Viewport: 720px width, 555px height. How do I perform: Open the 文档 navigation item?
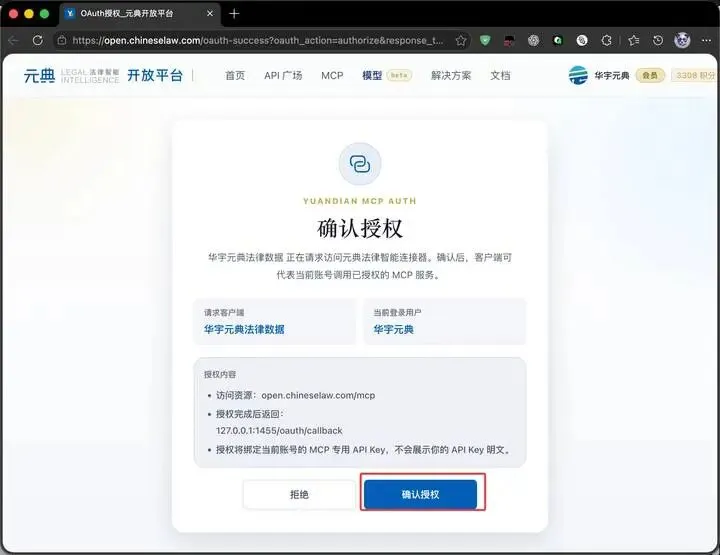(500, 75)
